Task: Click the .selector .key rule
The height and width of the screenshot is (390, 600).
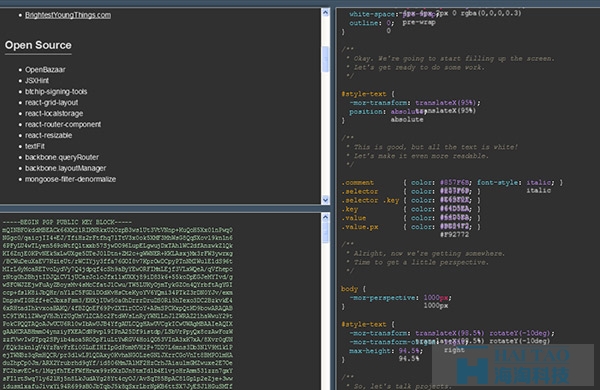Action: [411, 200]
